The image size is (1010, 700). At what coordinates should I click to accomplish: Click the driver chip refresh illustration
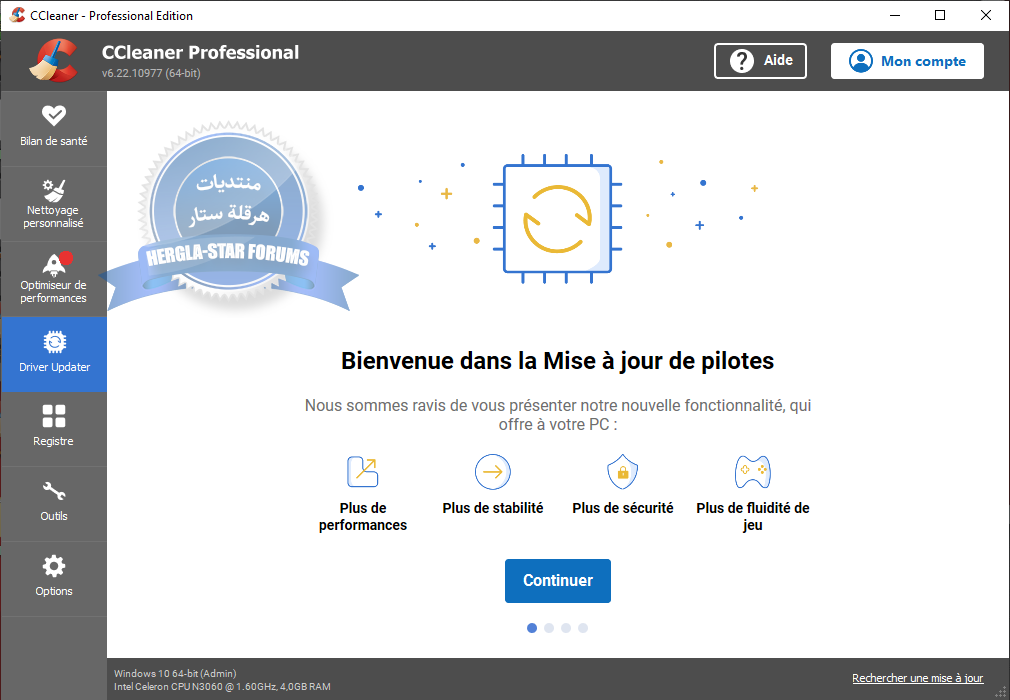(557, 219)
